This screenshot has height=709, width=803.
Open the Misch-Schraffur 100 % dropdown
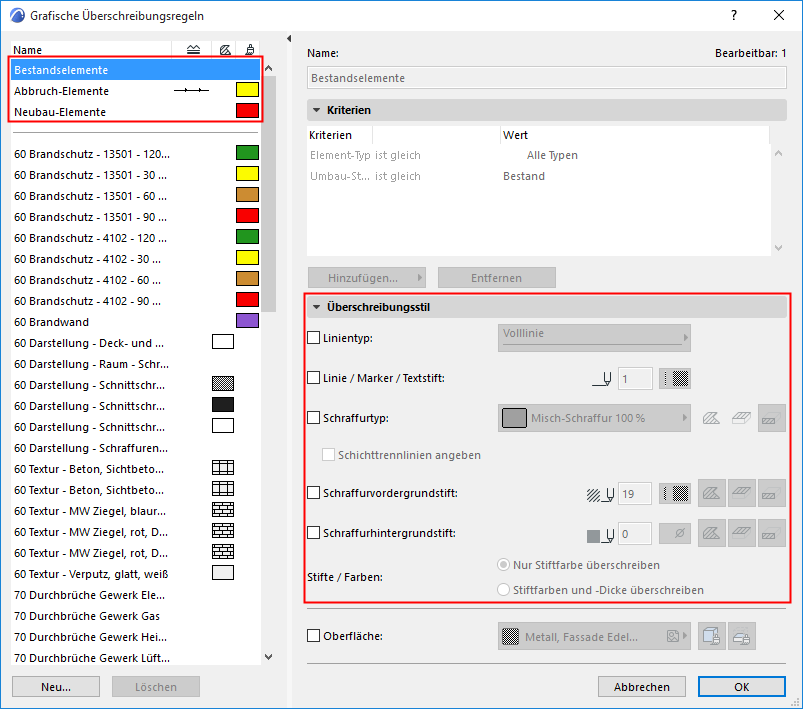[x=594, y=418]
